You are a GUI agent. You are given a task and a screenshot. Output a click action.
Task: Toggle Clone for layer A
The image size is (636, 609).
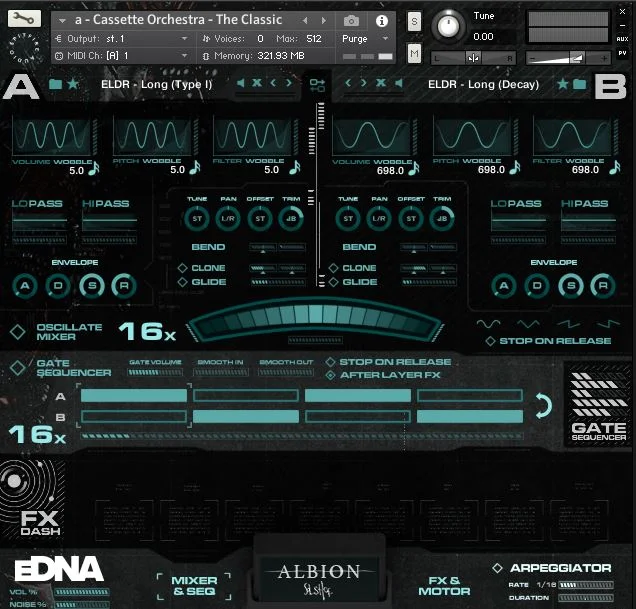(x=183, y=268)
